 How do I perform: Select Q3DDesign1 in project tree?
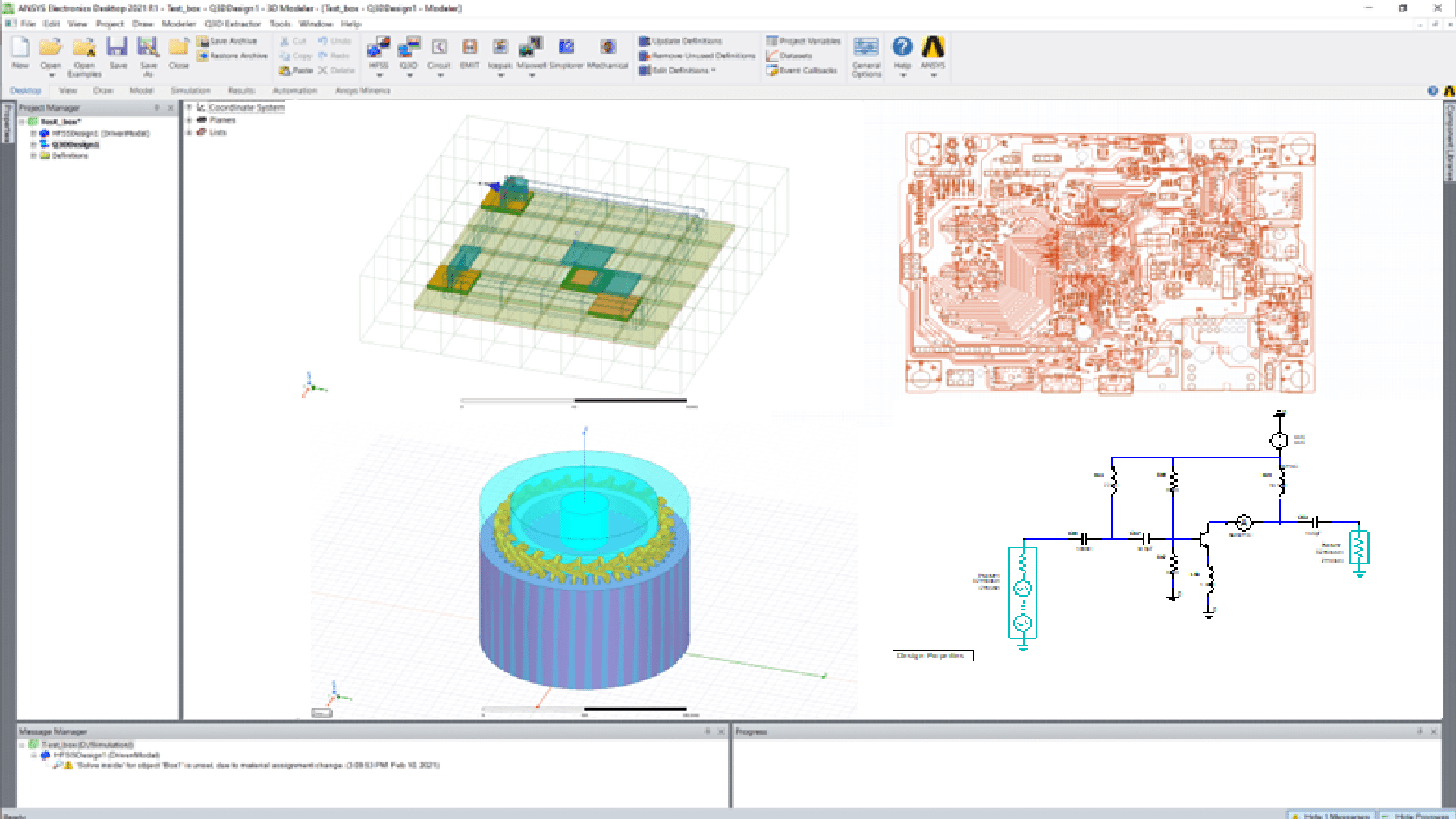[75, 145]
